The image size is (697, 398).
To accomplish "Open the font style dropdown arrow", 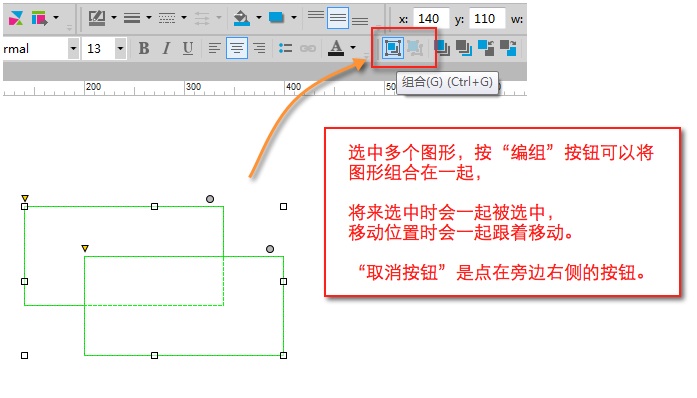I will click(x=73, y=48).
